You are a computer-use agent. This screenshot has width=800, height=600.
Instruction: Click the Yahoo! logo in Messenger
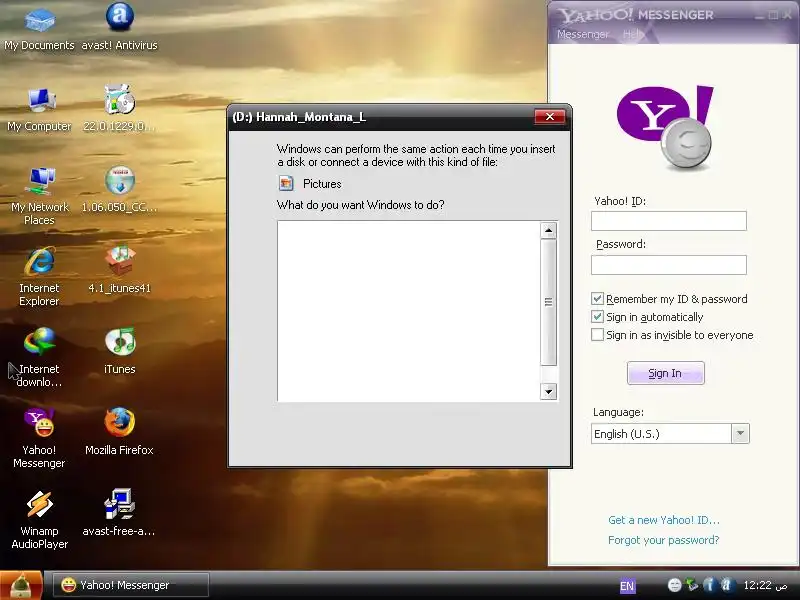tap(665, 127)
